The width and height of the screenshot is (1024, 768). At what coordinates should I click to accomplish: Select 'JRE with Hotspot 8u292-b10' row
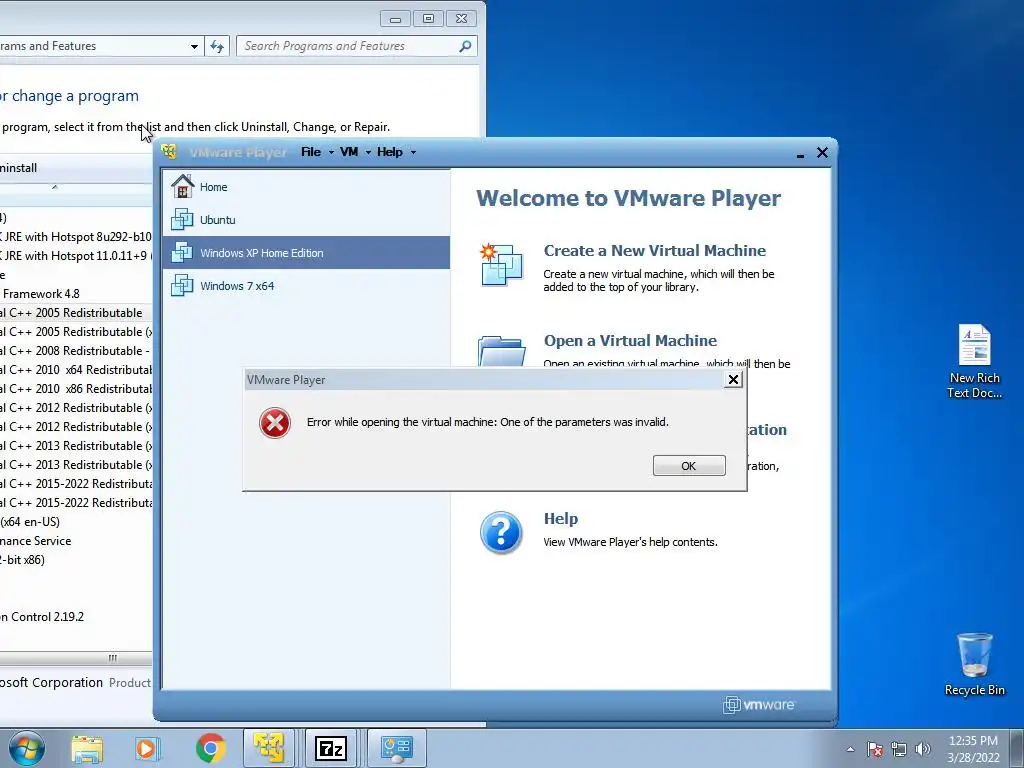76,237
